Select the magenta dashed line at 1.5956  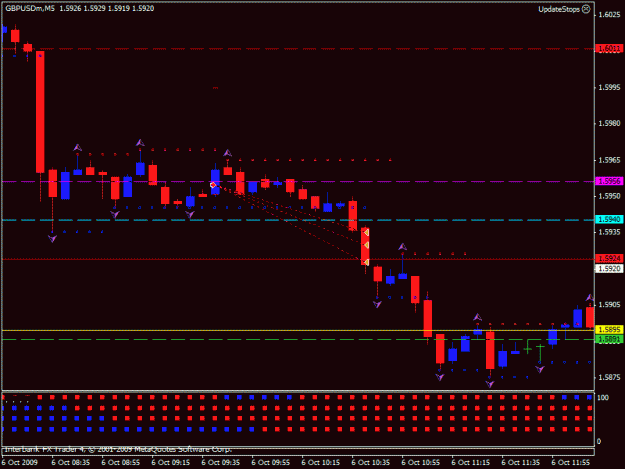click(298, 181)
